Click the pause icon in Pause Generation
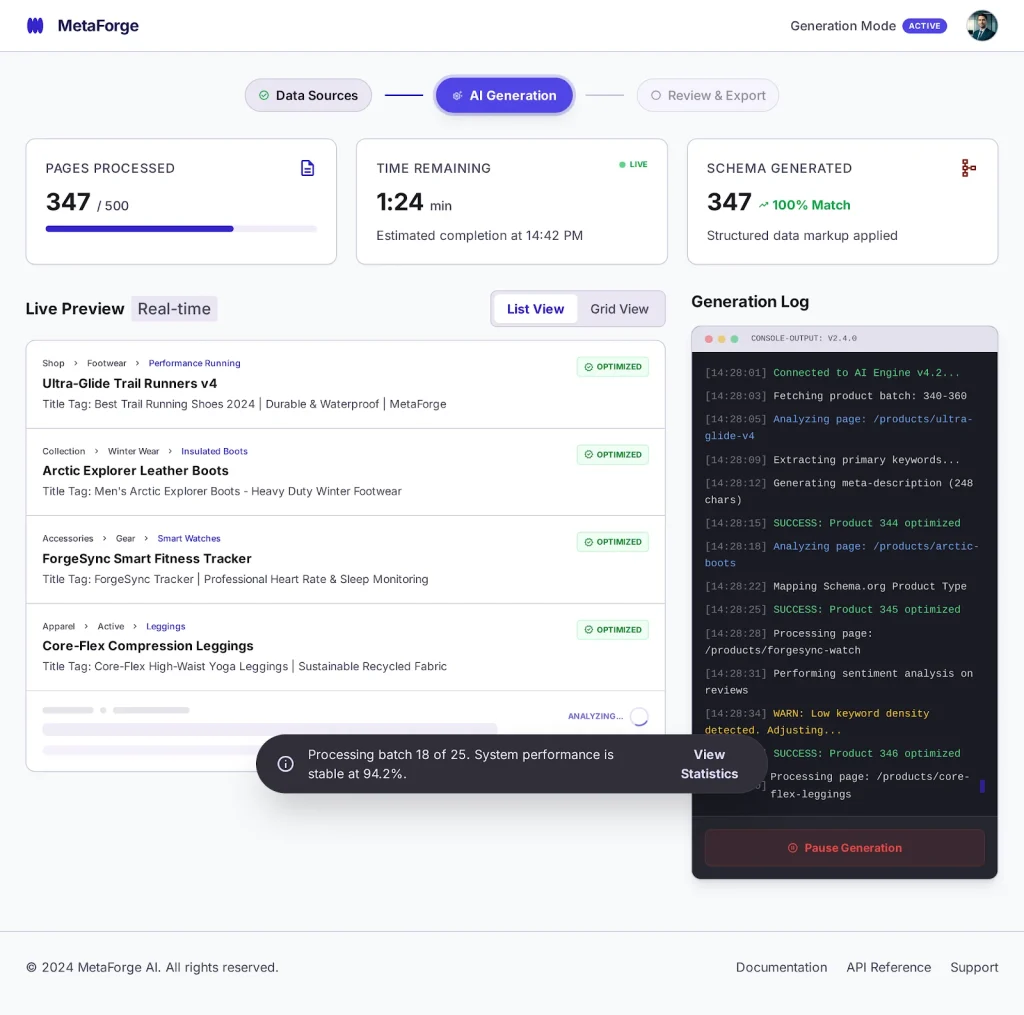Viewport: 1024px width, 1015px height. click(x=792, y=848)
